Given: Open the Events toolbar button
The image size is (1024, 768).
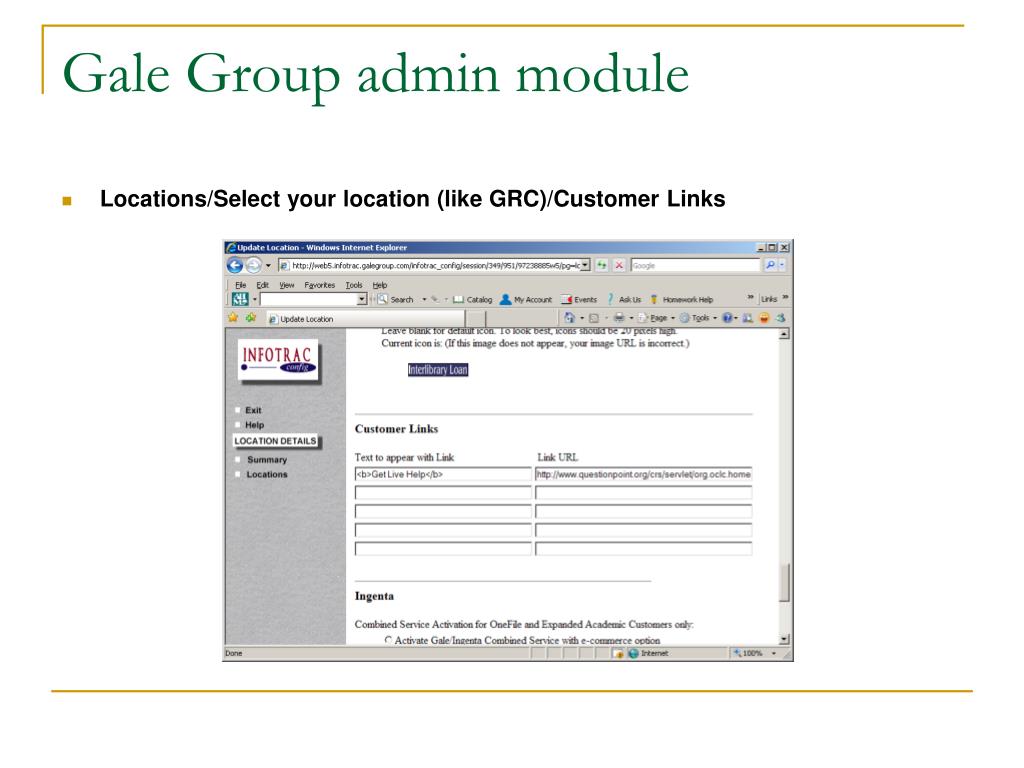Looking at the screenshot, I should pyautogui.click(x=579, y=300).
